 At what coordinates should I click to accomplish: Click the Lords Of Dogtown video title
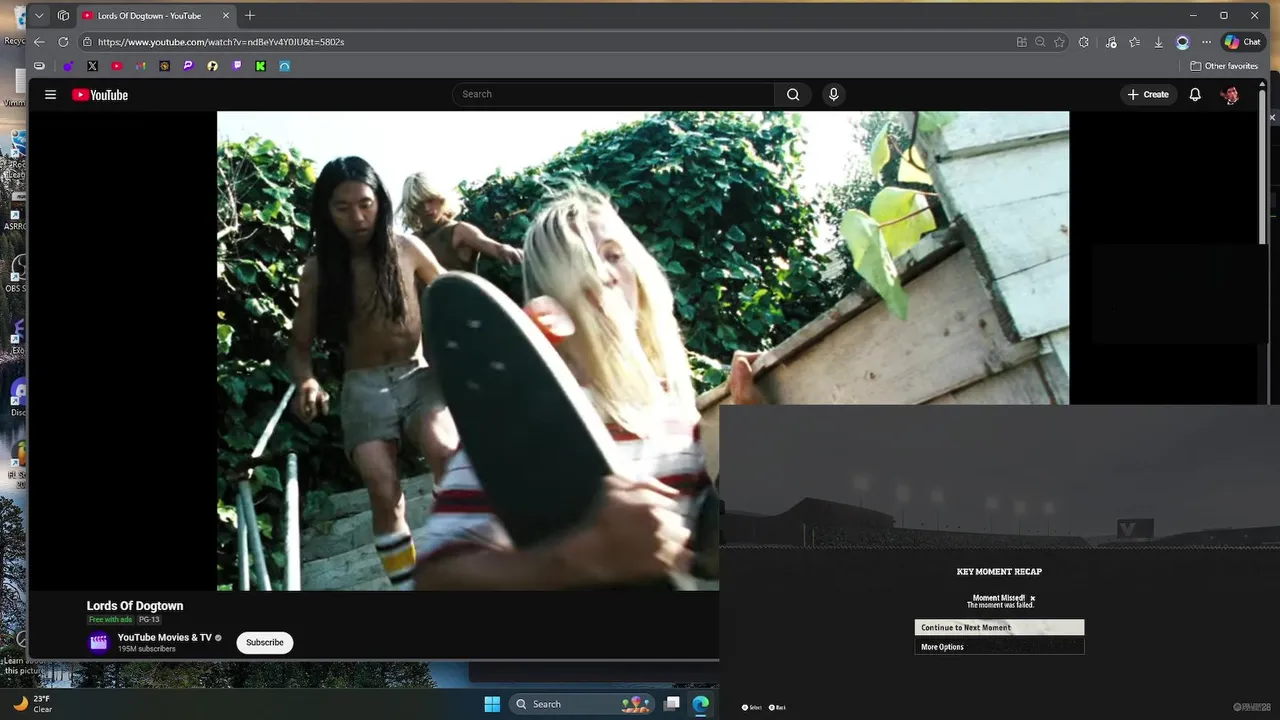pos(135,606)
